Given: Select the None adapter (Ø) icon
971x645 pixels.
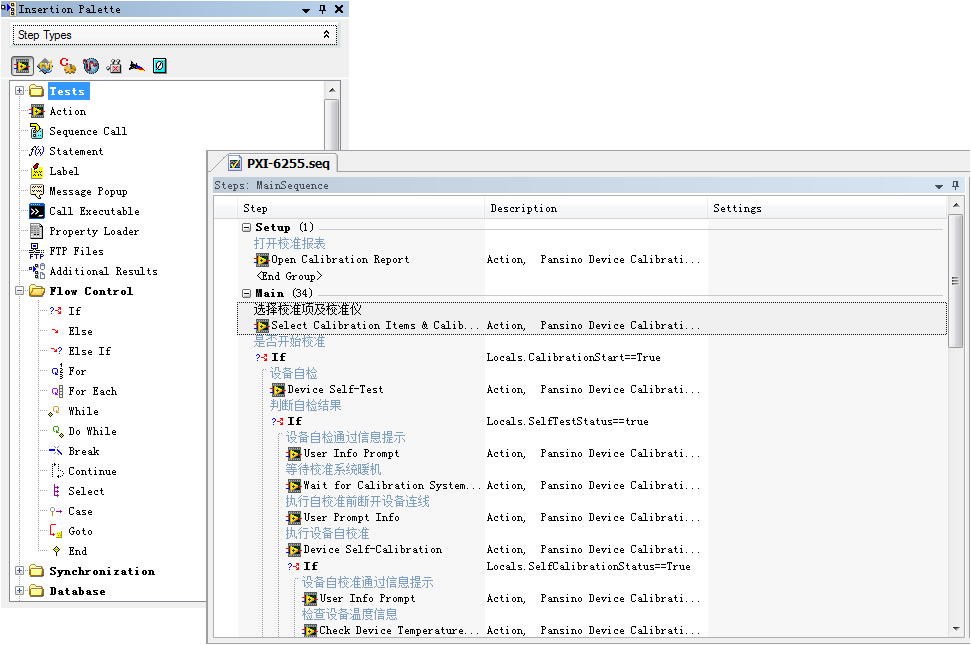Looking at the screenshot, I should coord(159,66).
